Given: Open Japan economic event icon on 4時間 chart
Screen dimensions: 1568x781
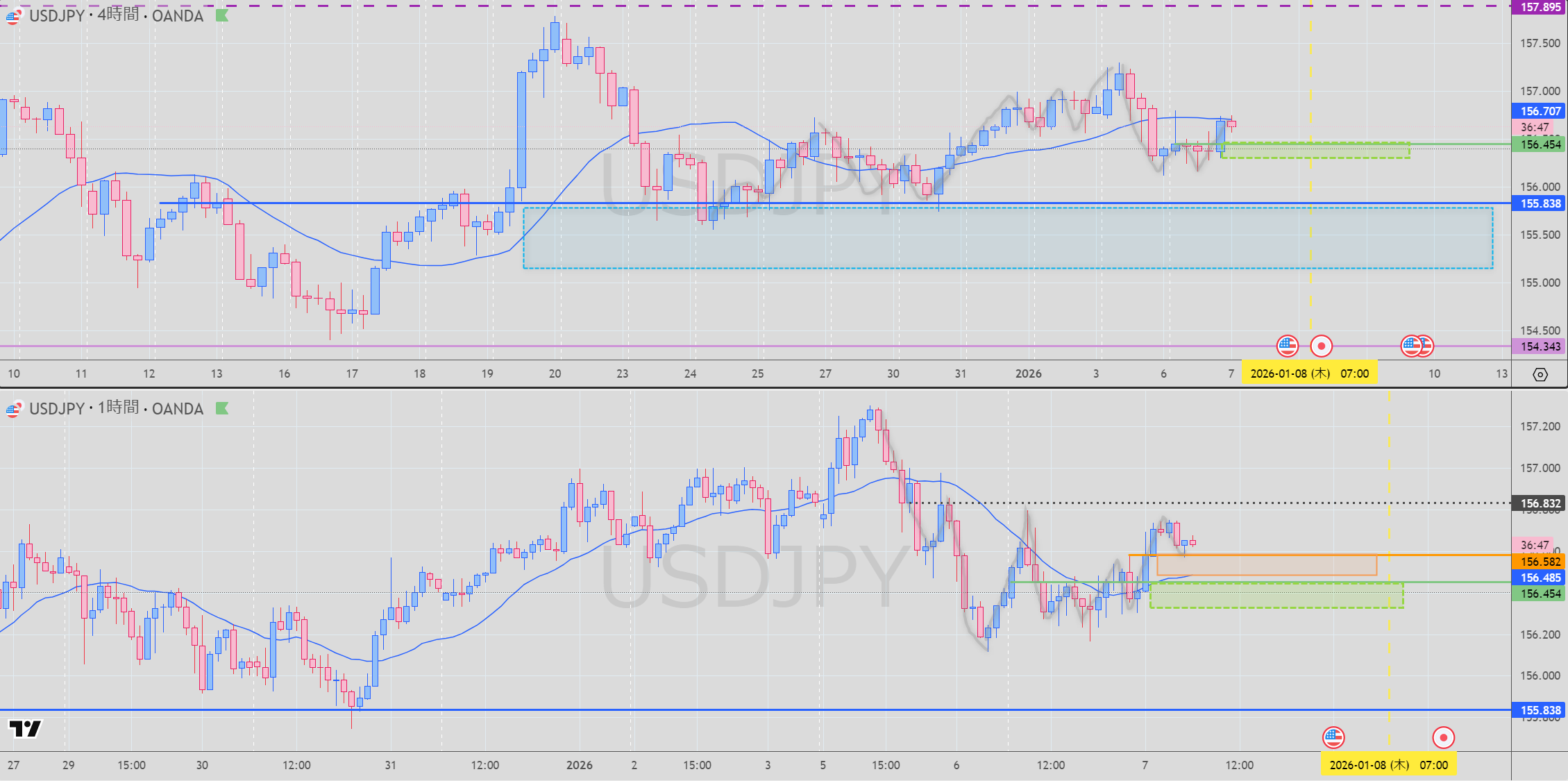Looking at the screenshot, I should click(x=1321, y=345).
